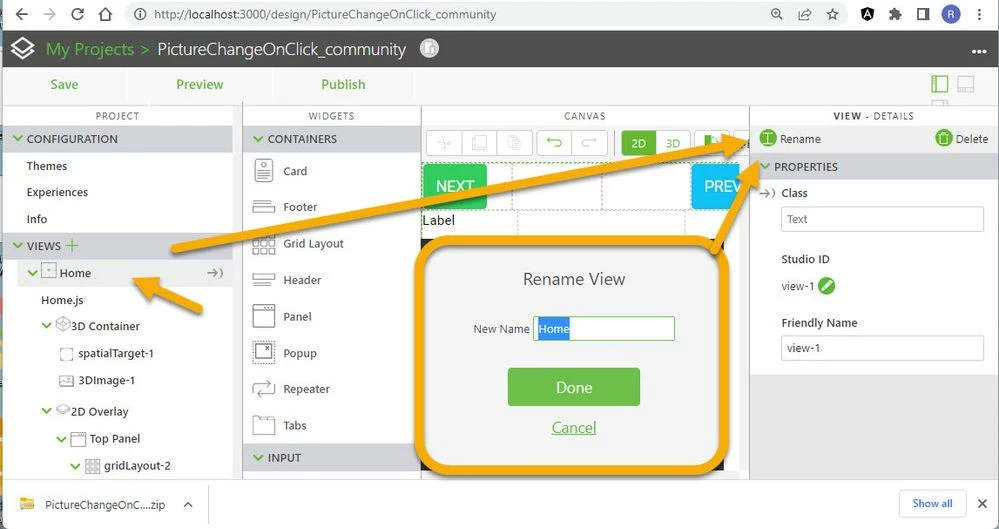Click Show all downloads button
The width and height of the screenshot is (999, 529).
932,504
